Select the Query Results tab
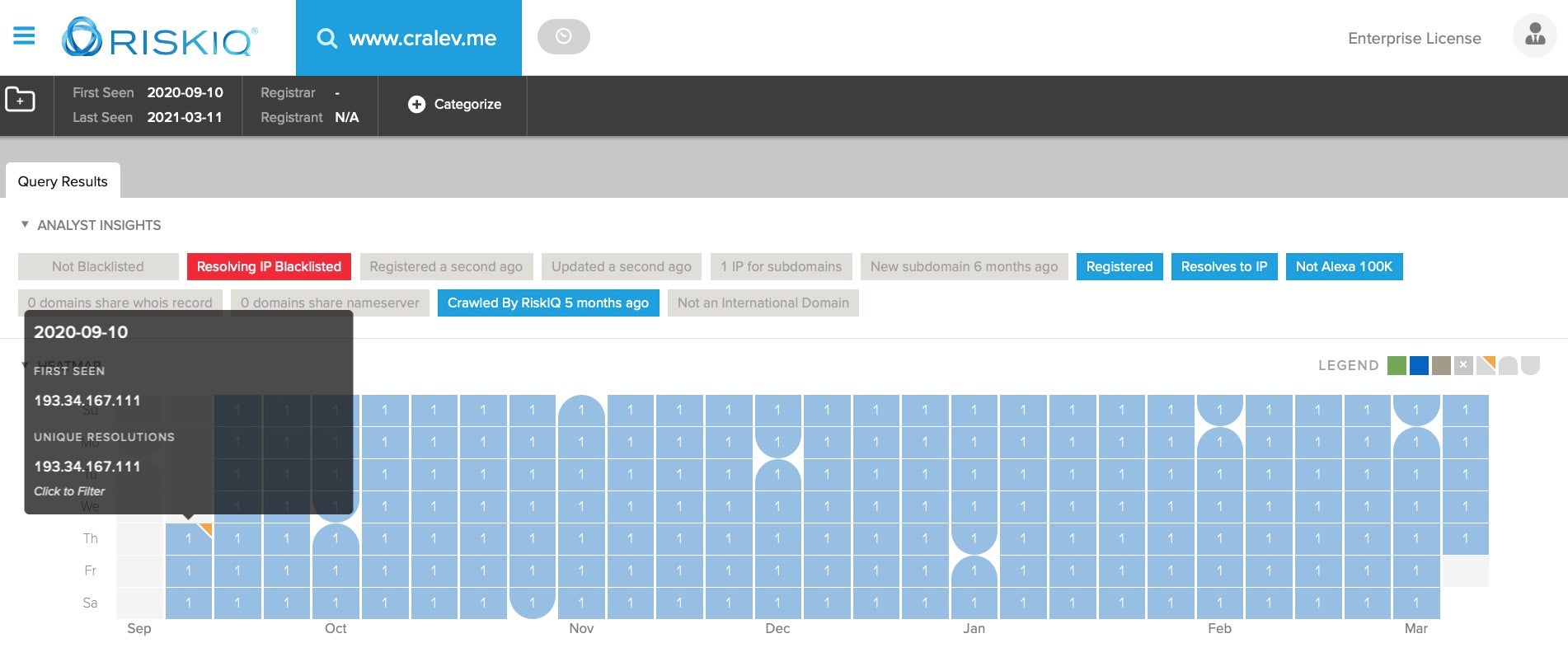Viewport: 1568px width, 657px height. click(63, 181)
